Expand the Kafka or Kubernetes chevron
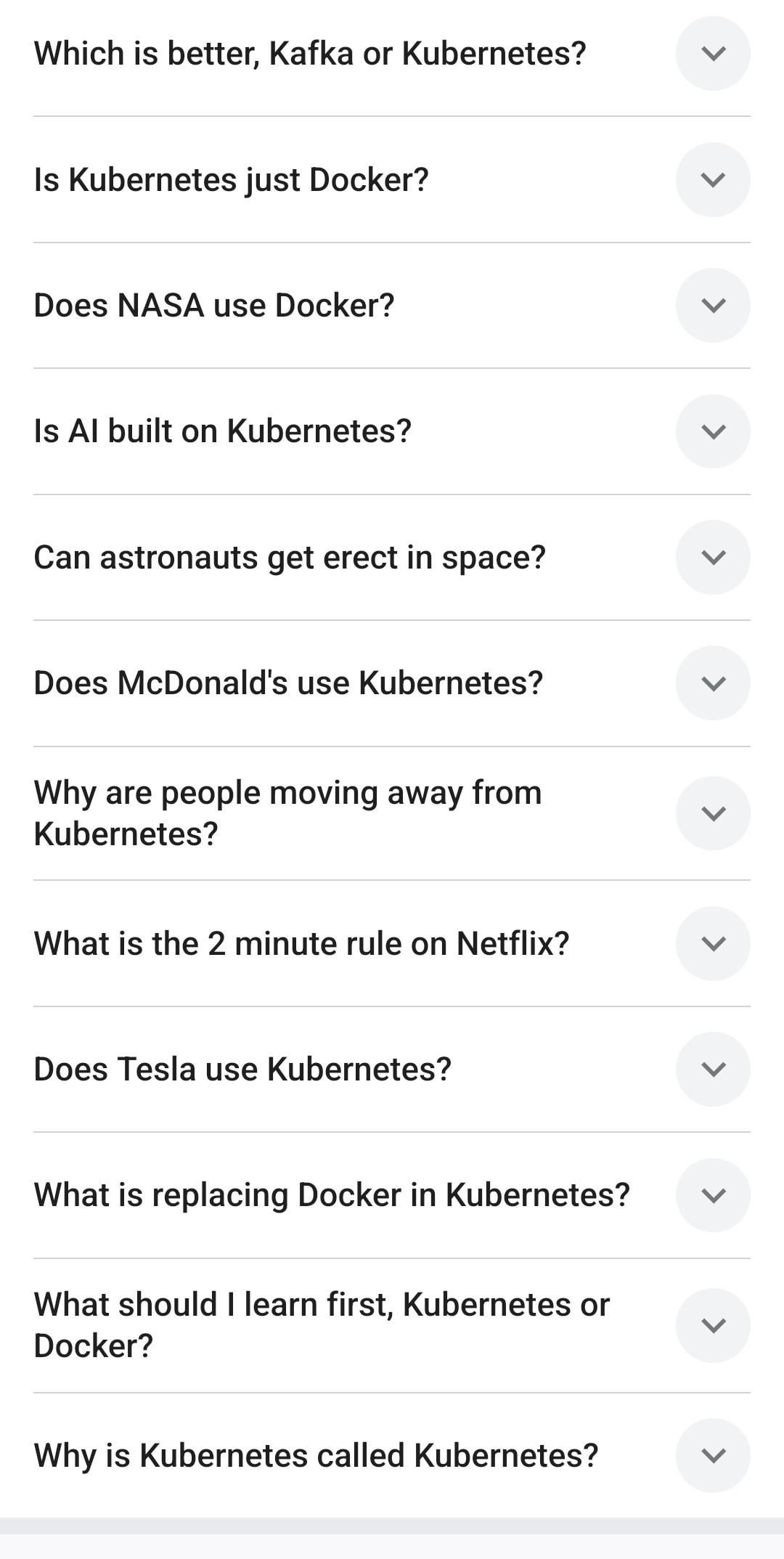Viewport: 784px width, 1559px height. coord(713,54)
